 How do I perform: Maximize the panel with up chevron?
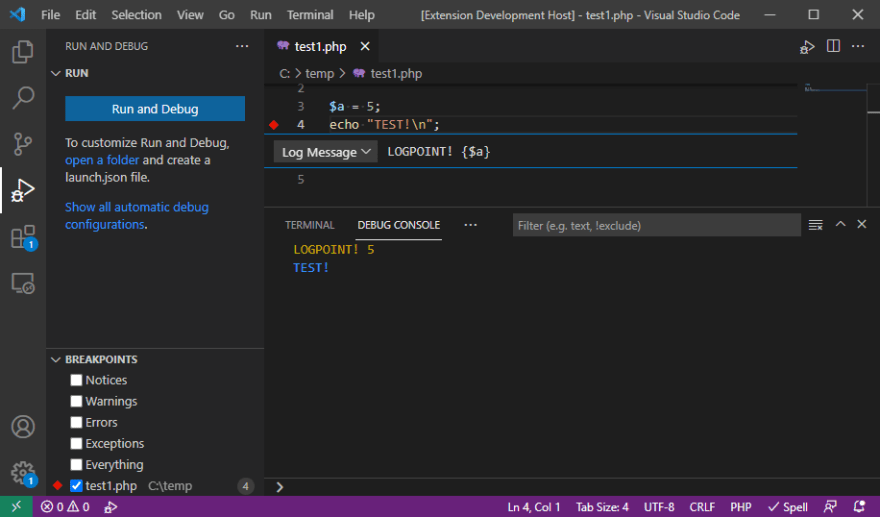tap(840, 224)
